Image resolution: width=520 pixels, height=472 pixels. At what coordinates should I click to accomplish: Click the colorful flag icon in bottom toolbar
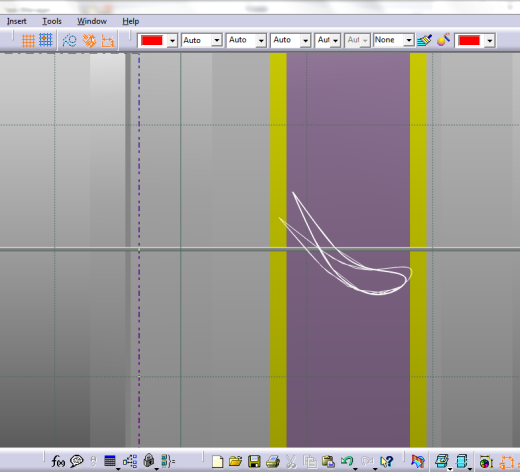418,461
